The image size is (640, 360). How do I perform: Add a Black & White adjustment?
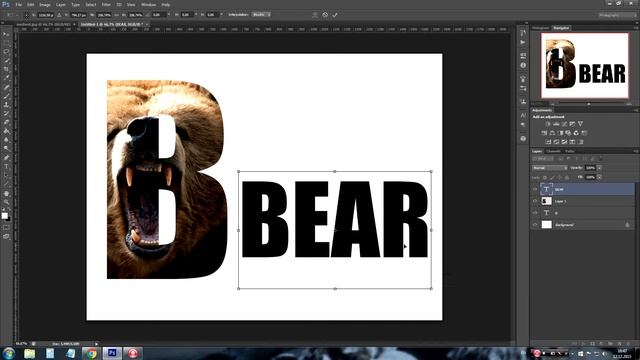coord(560,133)
